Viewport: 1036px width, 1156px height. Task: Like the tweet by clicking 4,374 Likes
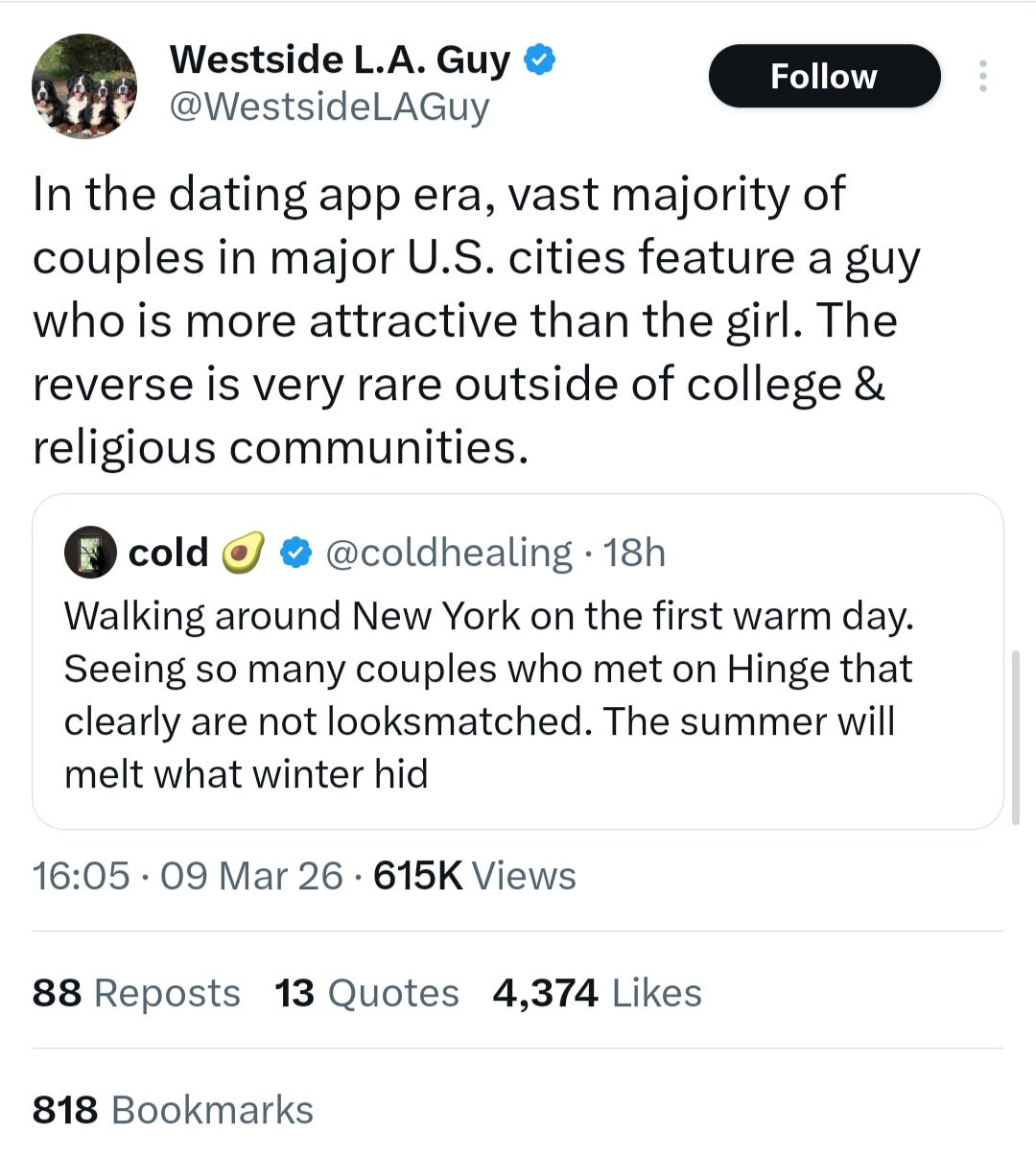[595, 993]
